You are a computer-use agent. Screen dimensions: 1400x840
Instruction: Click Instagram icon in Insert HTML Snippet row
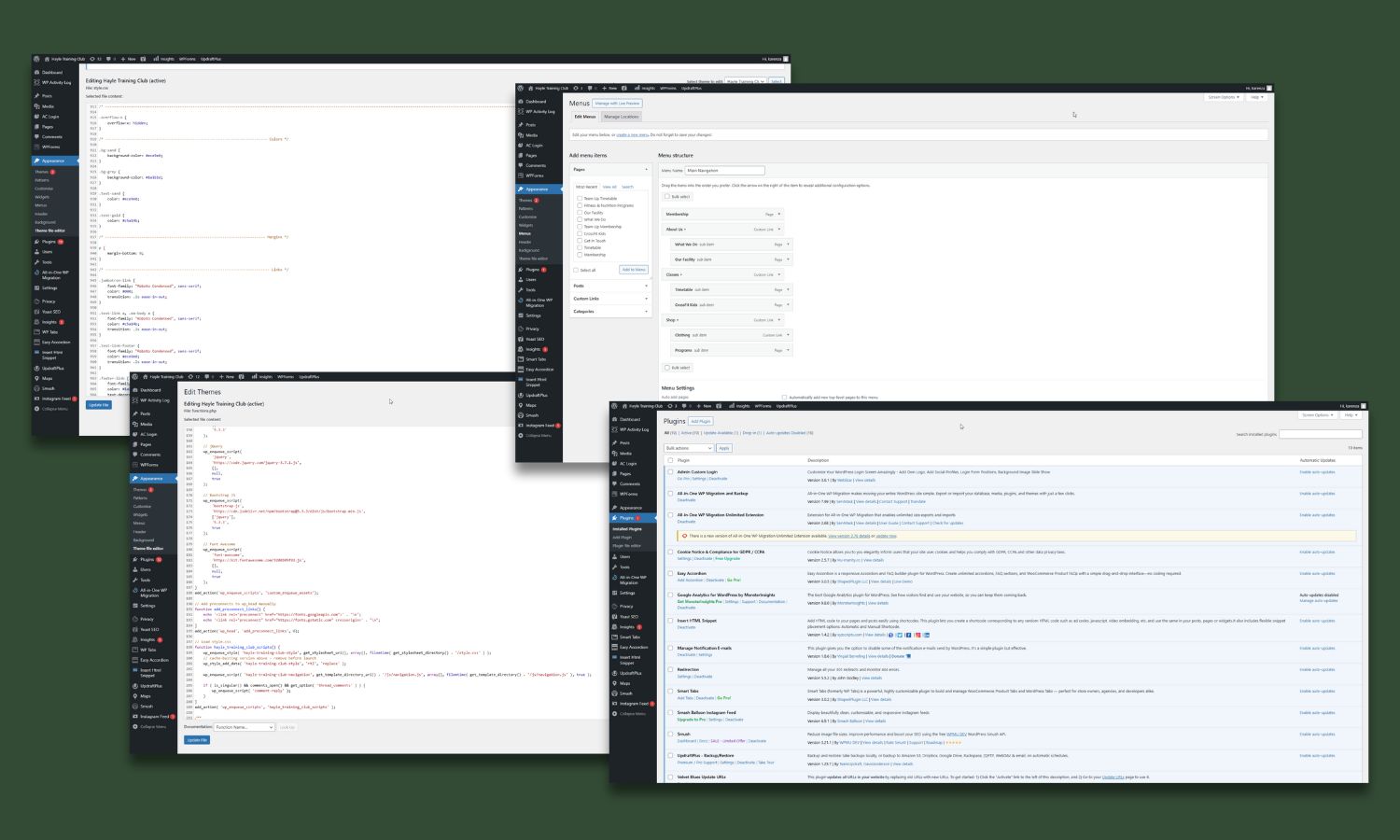pos(917,635)
